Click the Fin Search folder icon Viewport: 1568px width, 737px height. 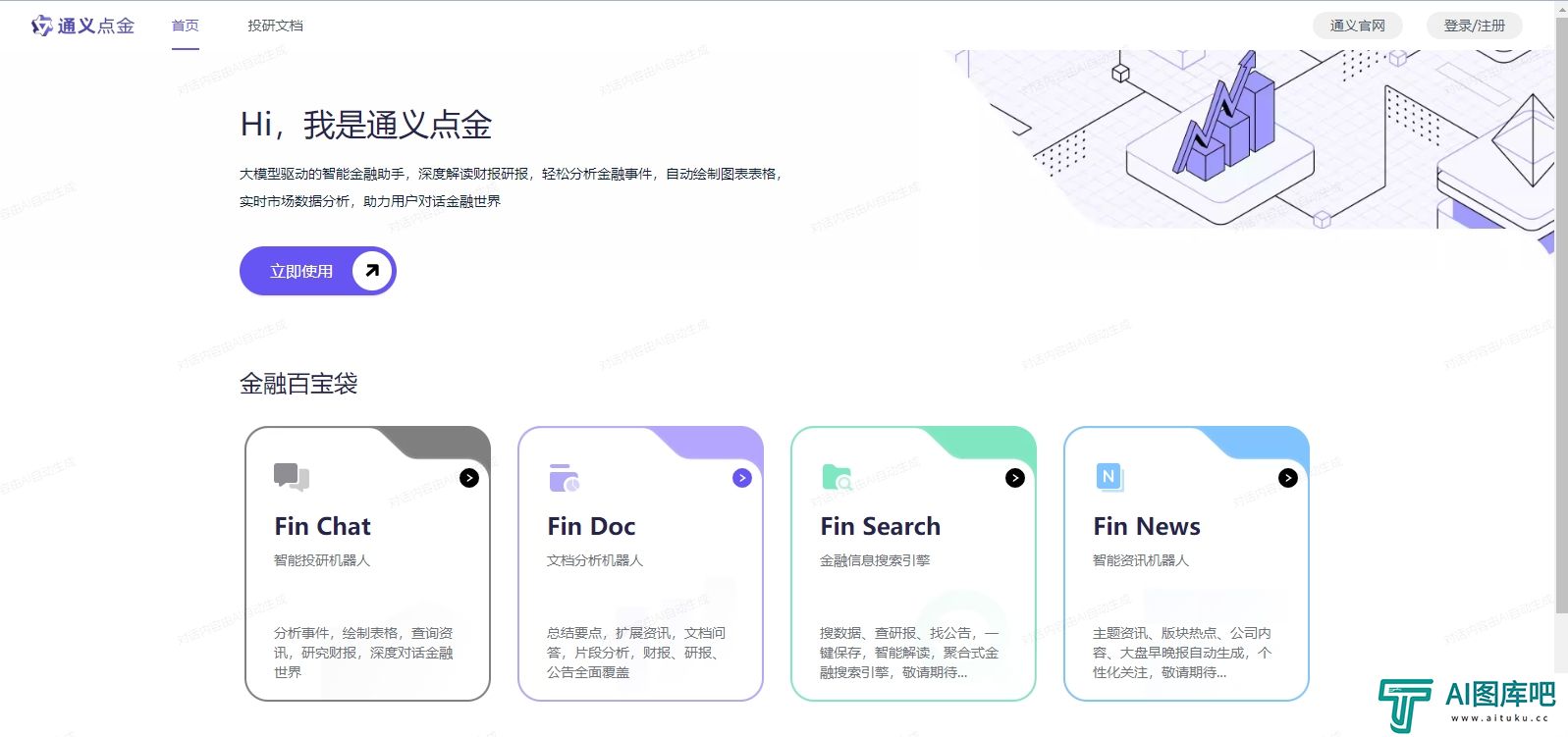[x=837, y=478]
